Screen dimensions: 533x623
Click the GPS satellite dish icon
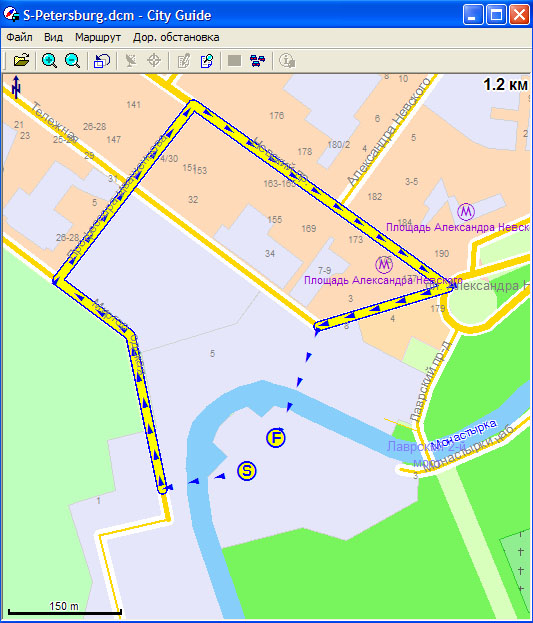click(x=131, y=60)
